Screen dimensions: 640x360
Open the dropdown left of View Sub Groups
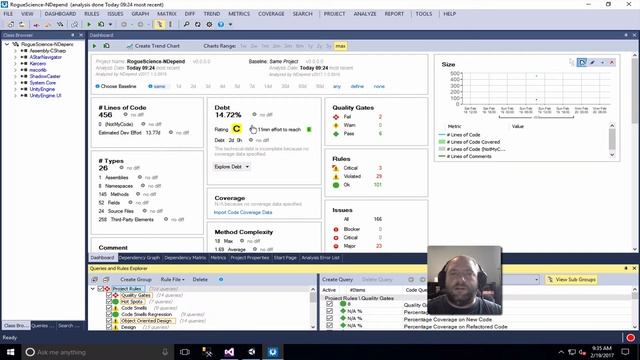536,280
